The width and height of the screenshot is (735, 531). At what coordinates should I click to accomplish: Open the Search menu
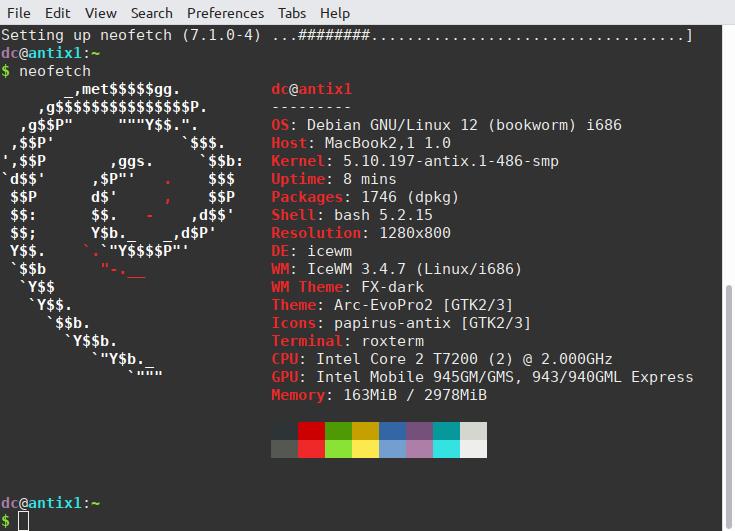pyautogui.click(x=151, y=13)
